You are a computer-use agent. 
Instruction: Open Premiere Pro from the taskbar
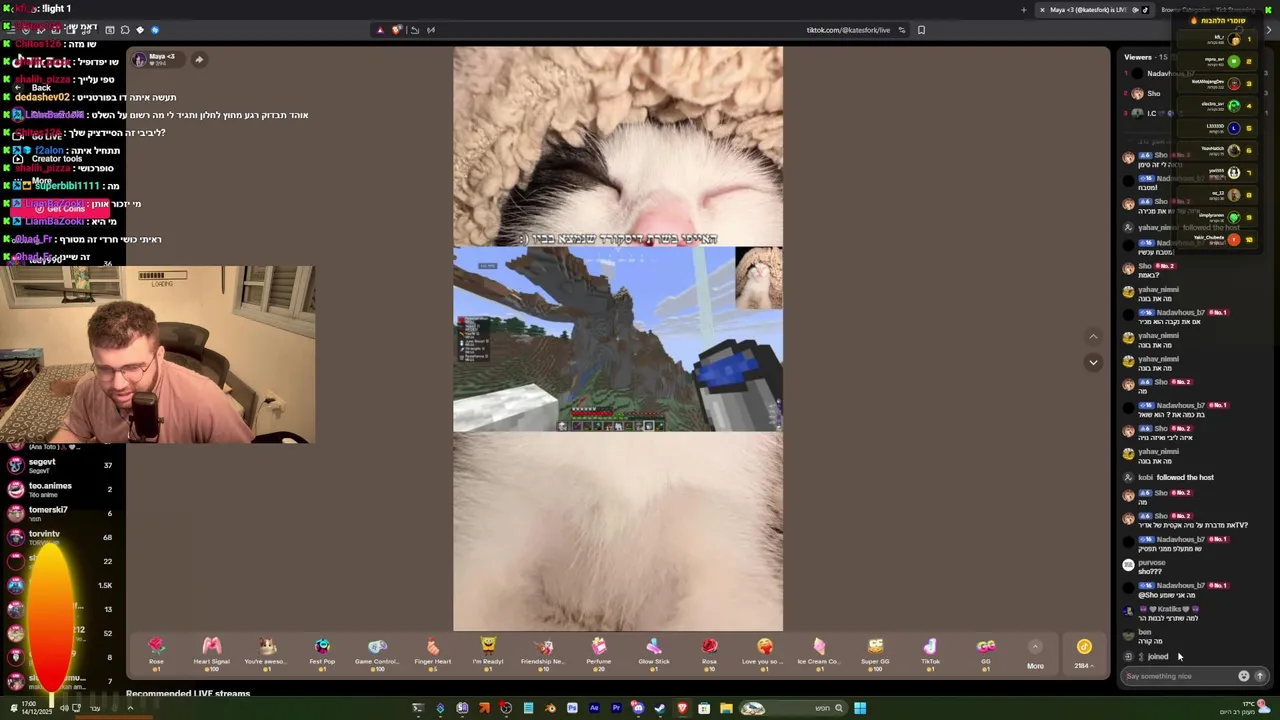pos(616,708)
